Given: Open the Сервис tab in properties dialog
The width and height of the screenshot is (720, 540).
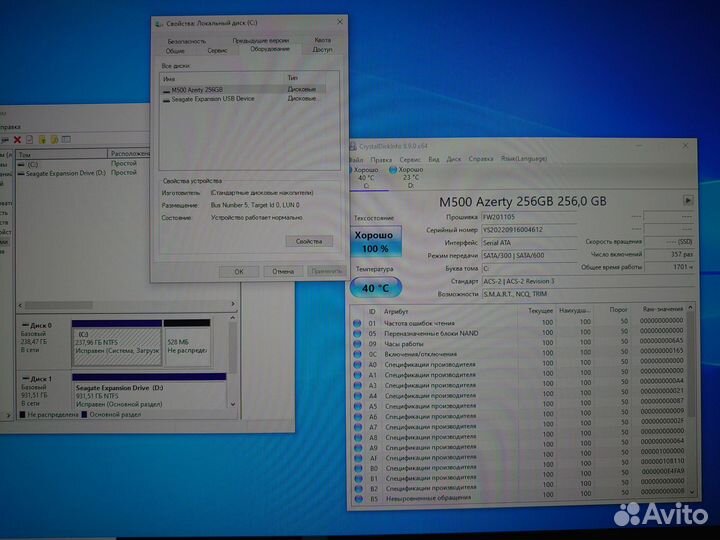Looking at the screenshot, I should tap(217, 51).
